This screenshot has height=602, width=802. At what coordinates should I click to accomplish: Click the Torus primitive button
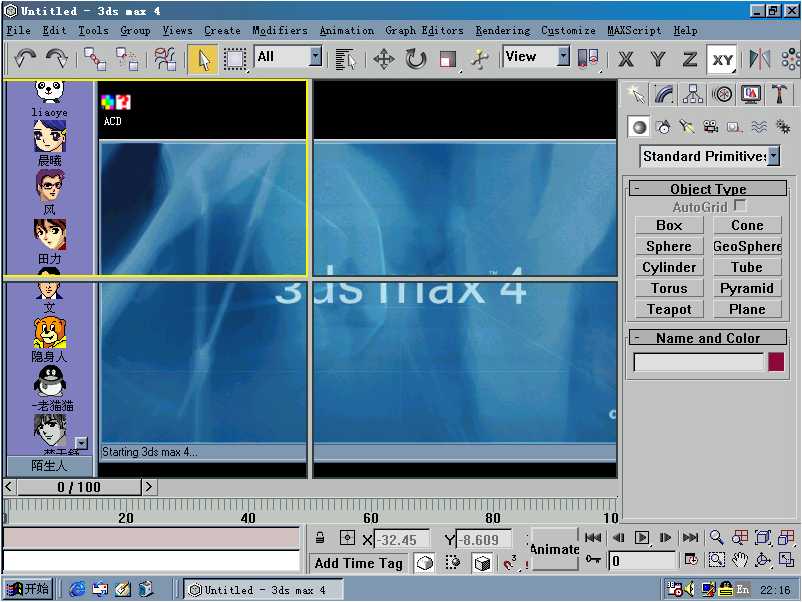click(x=669, y=288)
